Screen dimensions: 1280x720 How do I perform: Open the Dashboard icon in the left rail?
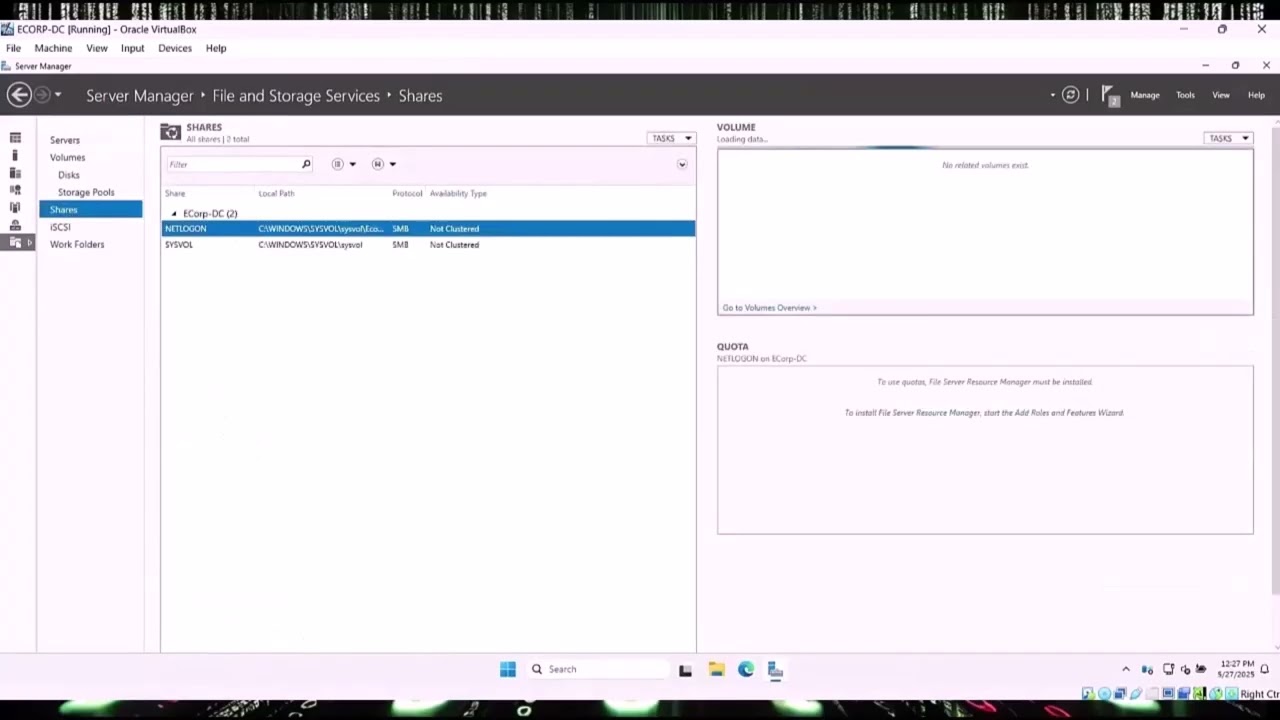point(15,138)
